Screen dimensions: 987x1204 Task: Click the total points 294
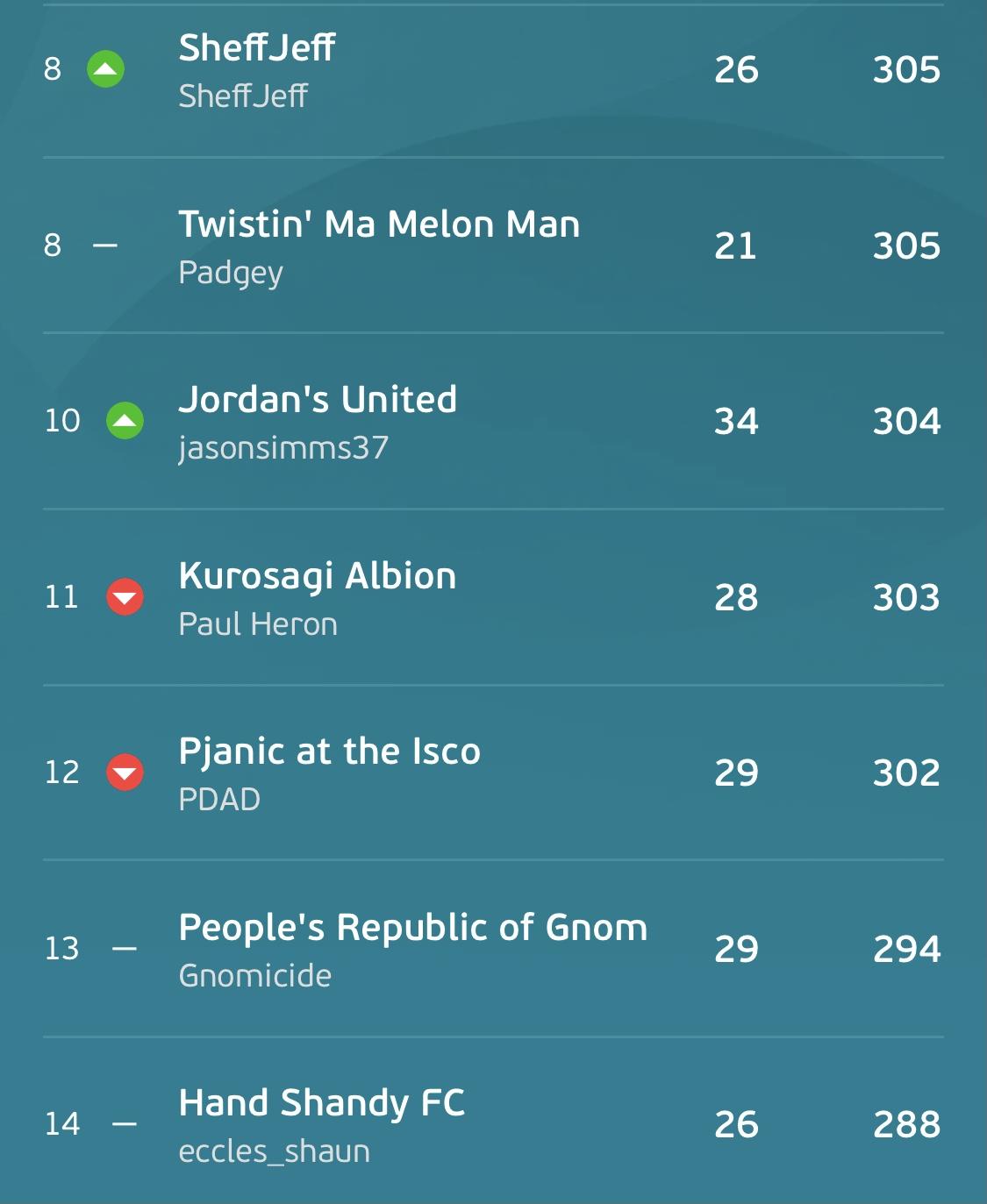[x=906, y=949]
